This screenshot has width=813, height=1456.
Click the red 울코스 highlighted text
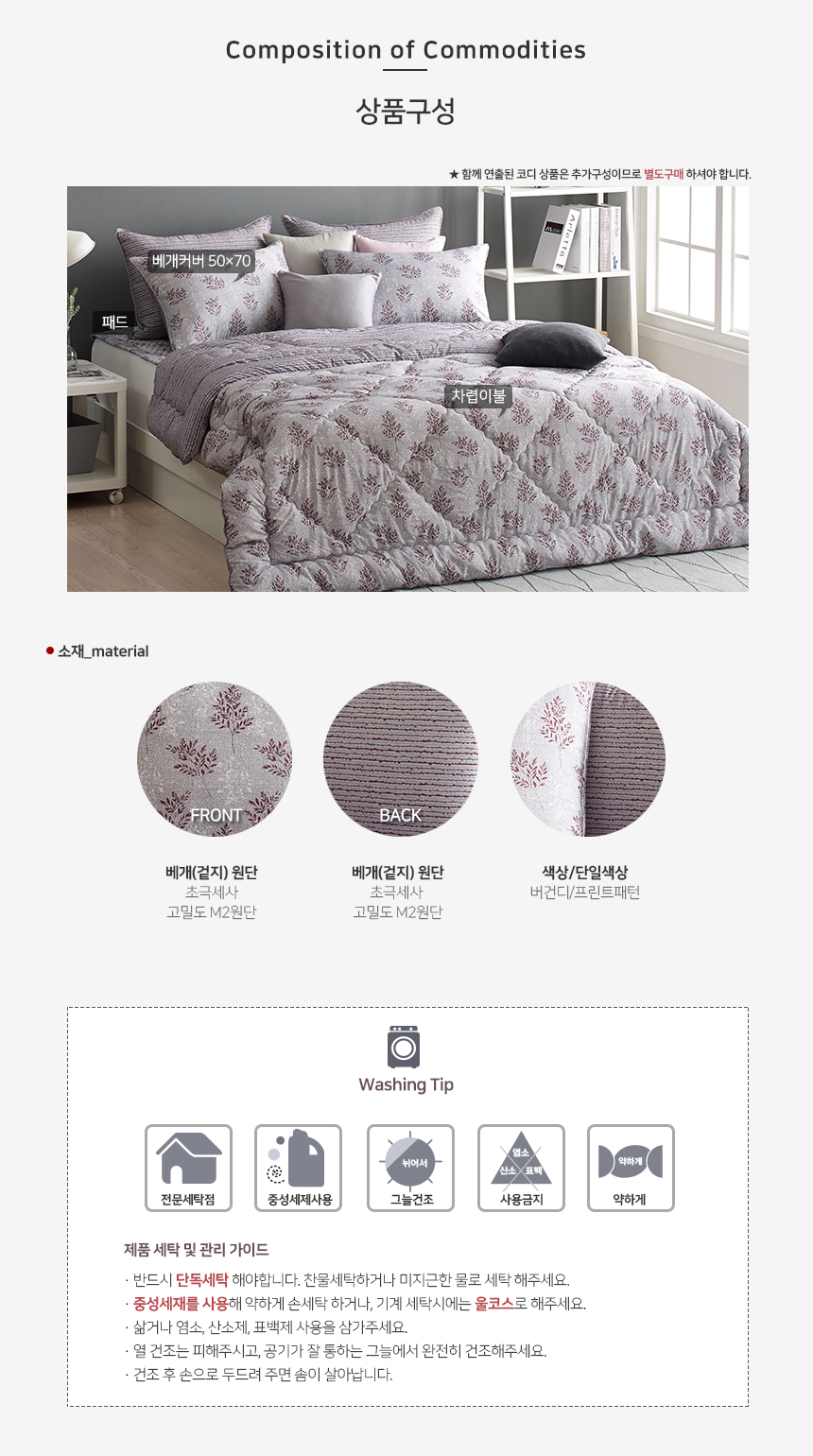(494, 1304)
